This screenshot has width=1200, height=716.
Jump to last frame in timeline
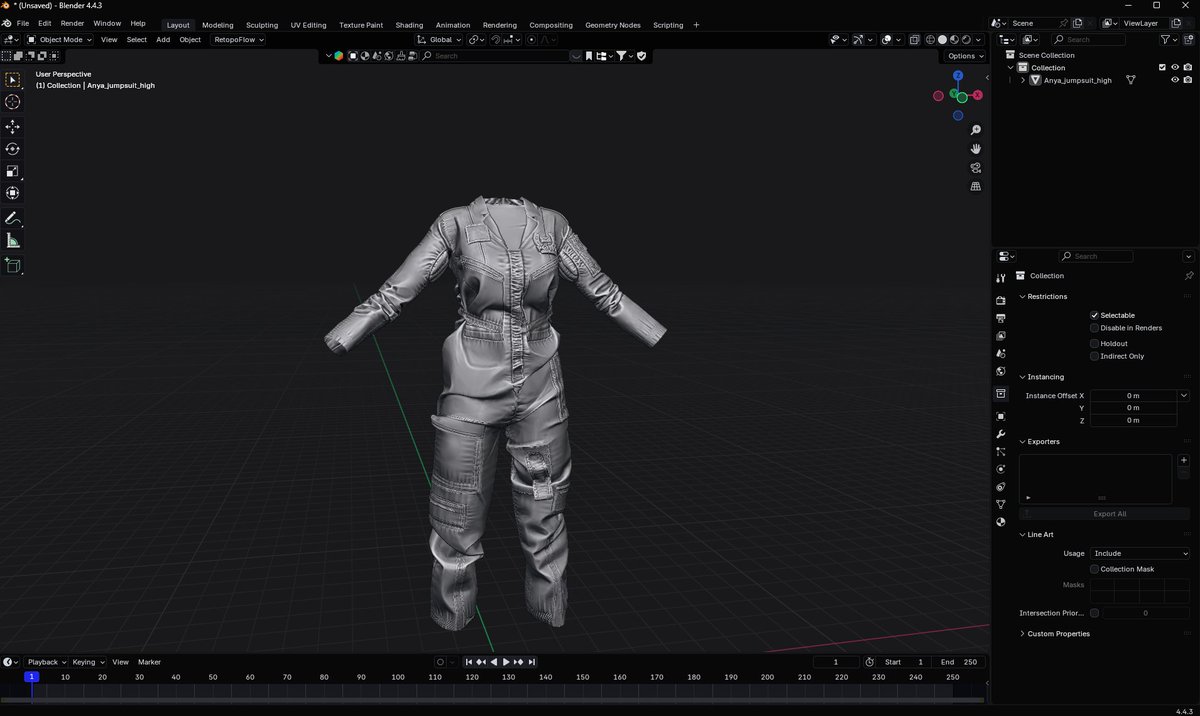pos(531,661)
